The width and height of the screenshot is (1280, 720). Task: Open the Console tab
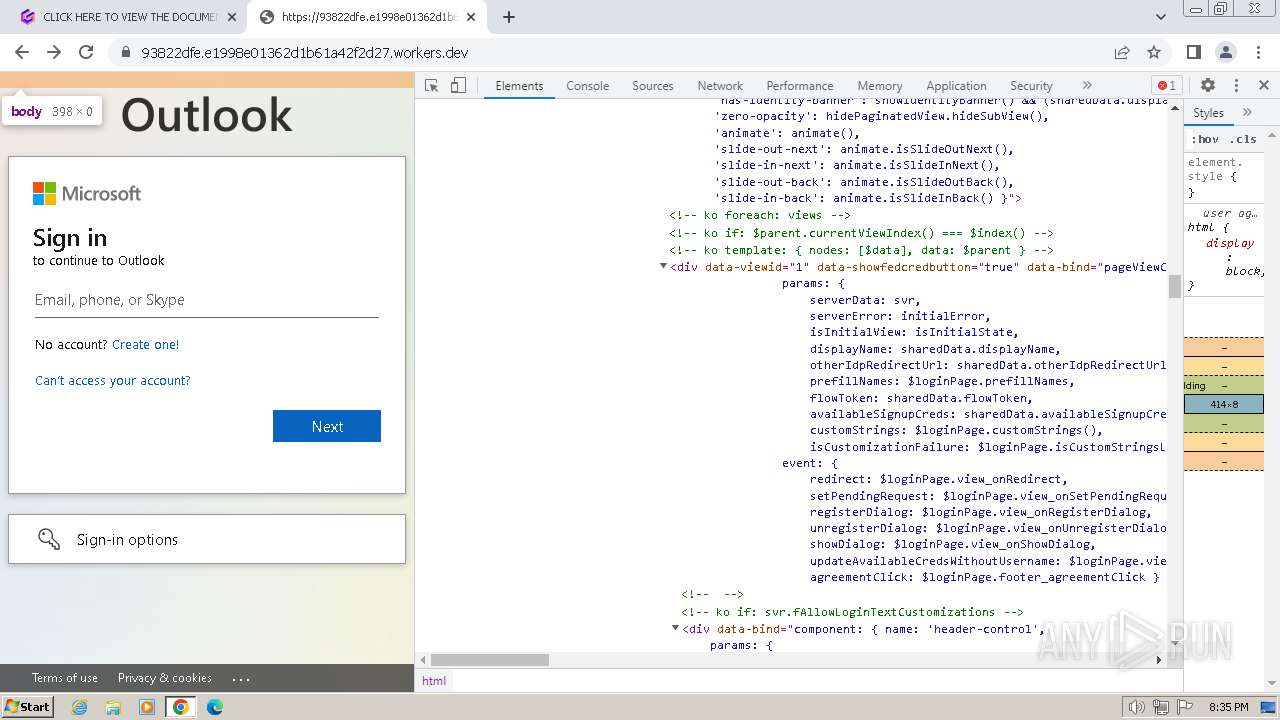(588, 86)
